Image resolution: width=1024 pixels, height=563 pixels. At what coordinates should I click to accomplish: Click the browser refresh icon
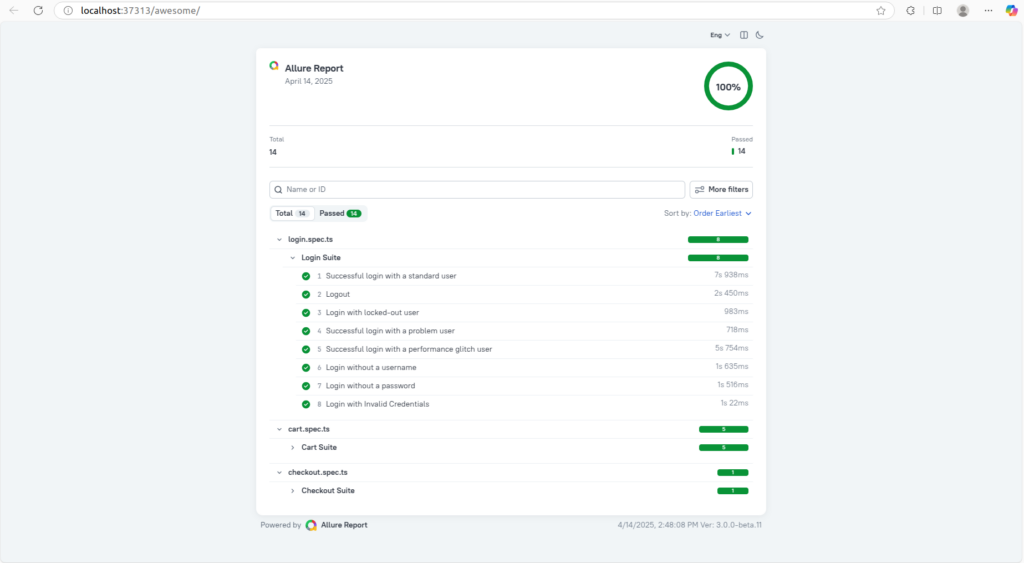[x=38, y=10]
